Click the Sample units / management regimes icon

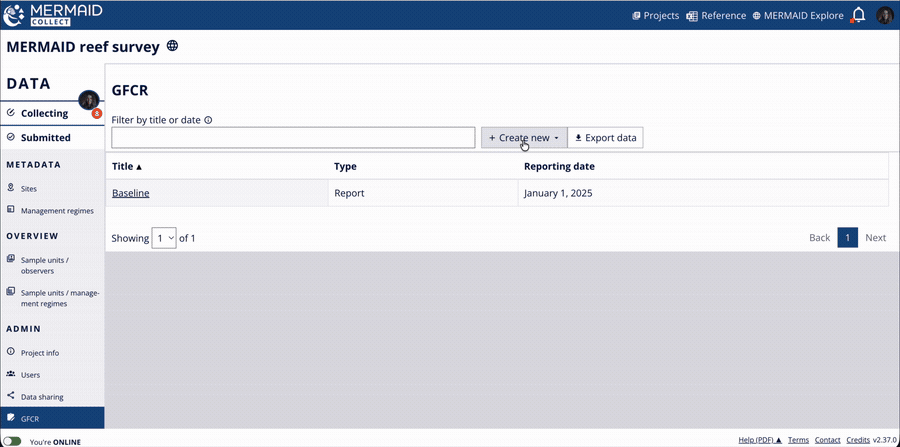pyautogui.click(x=10, y=291)
